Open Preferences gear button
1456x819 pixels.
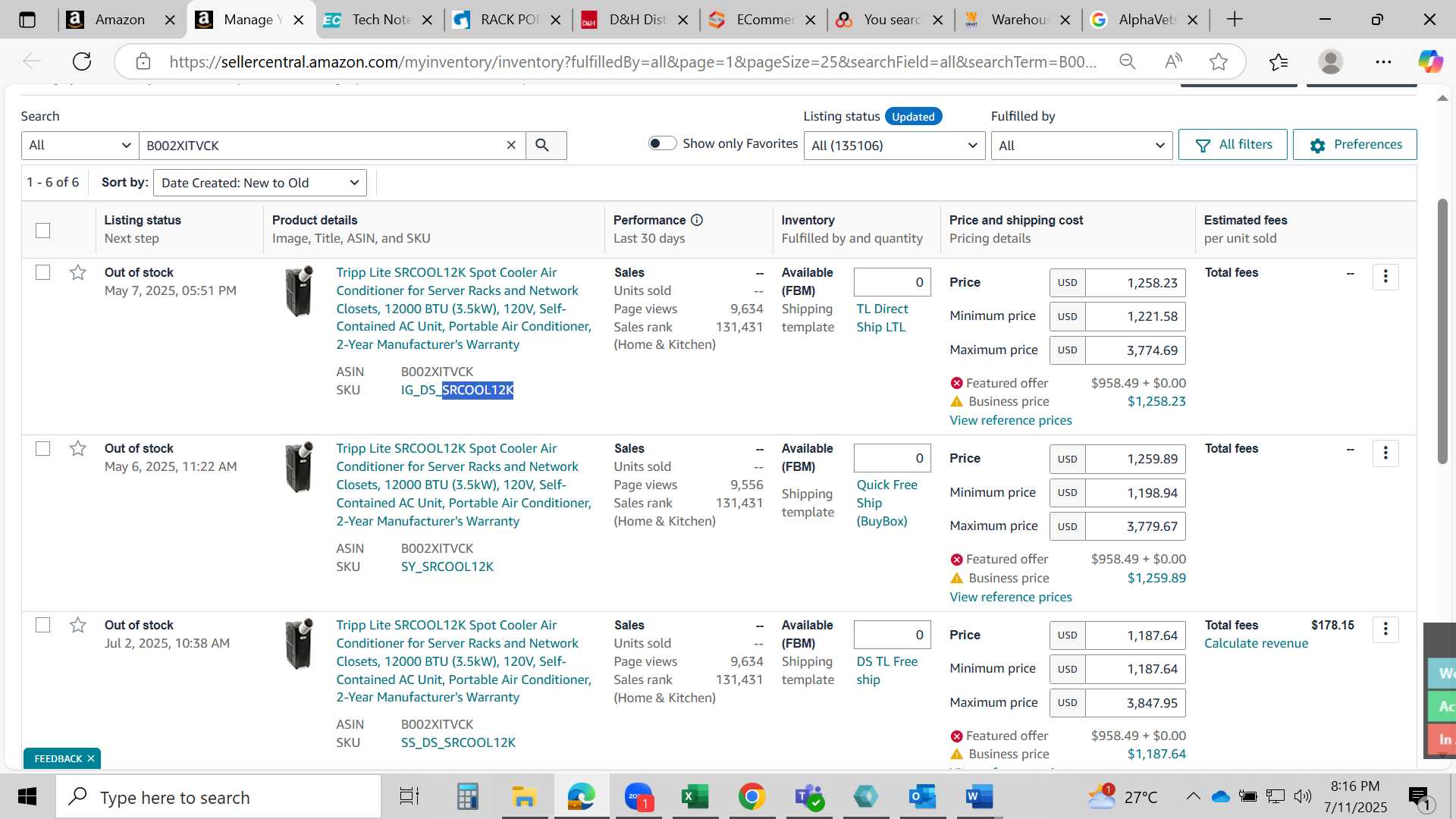click(x=1354, y=144)
